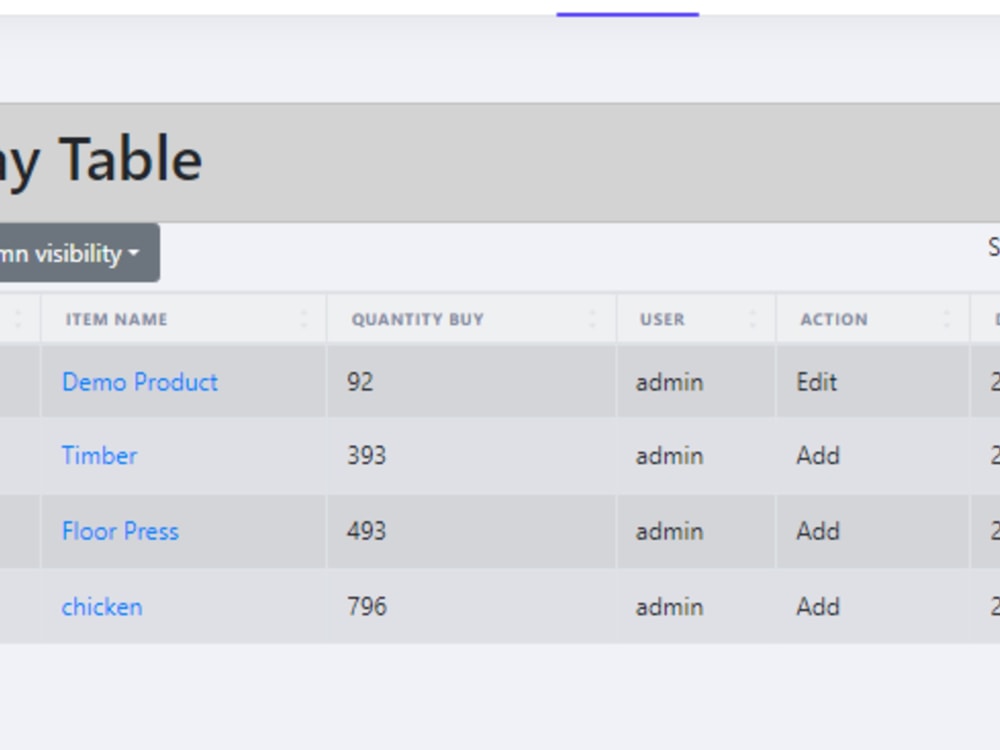Click the QUANTITY BUY header text

(x=418, y=319)
